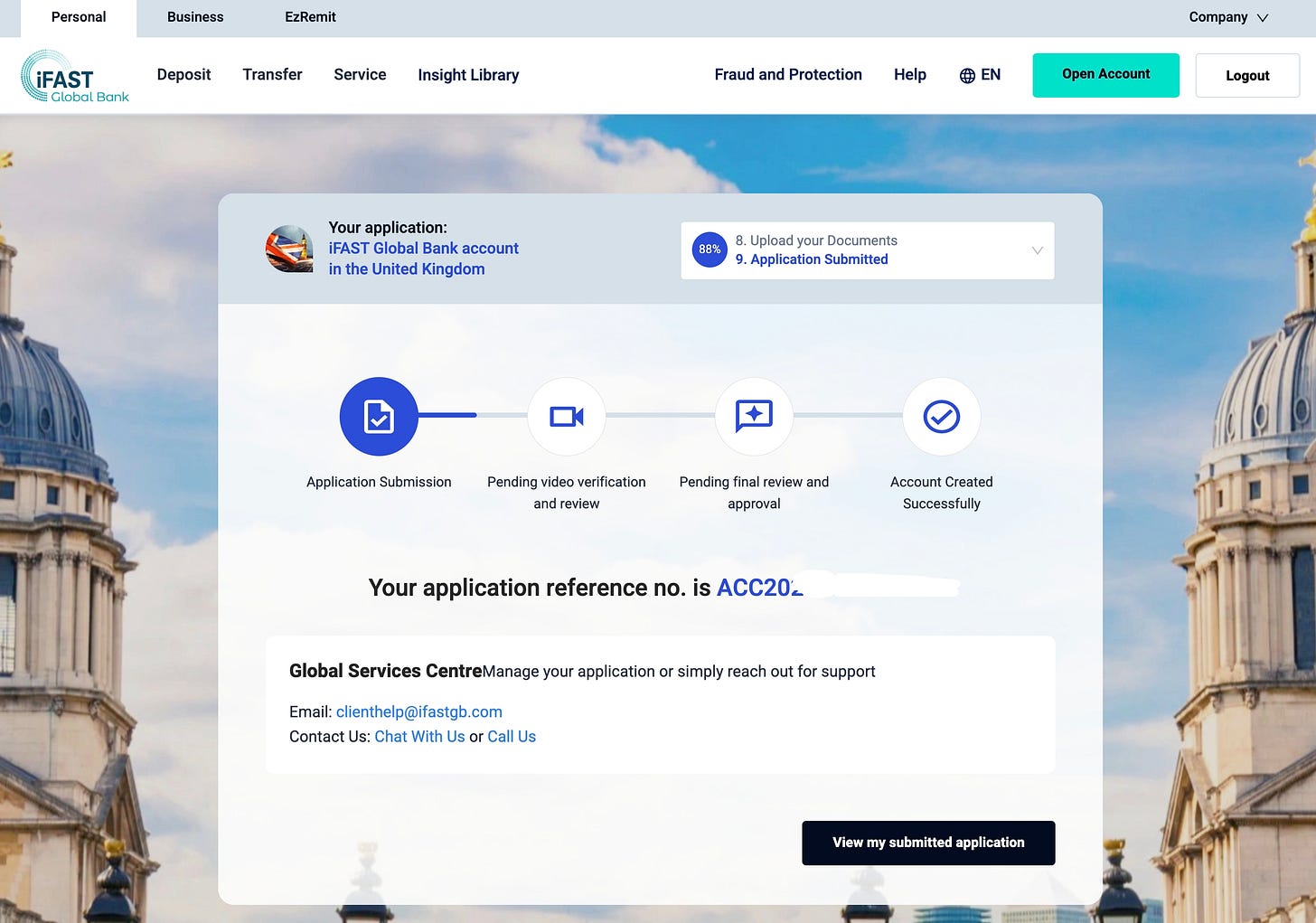Open the Service menu
The width and height of the screenshot is (1316, 923).
click(x=360, y=75)
